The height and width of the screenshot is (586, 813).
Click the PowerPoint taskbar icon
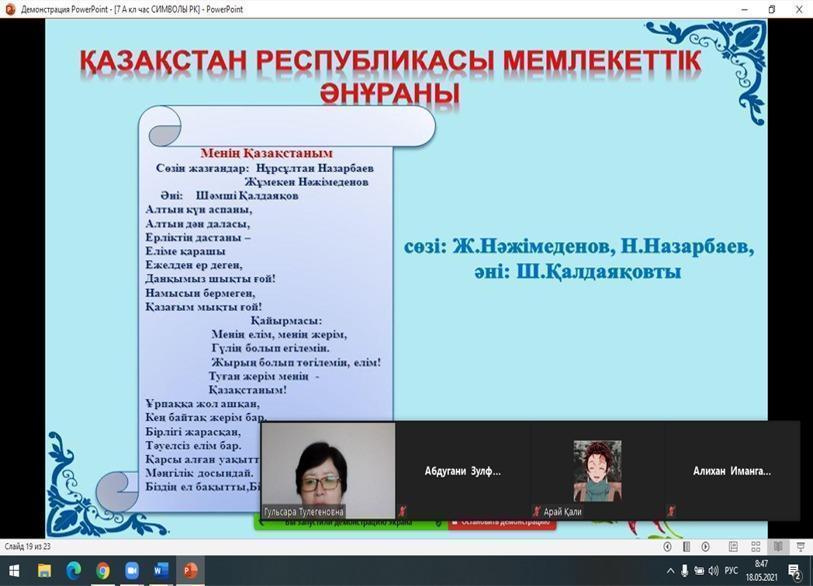pos(190,571)
